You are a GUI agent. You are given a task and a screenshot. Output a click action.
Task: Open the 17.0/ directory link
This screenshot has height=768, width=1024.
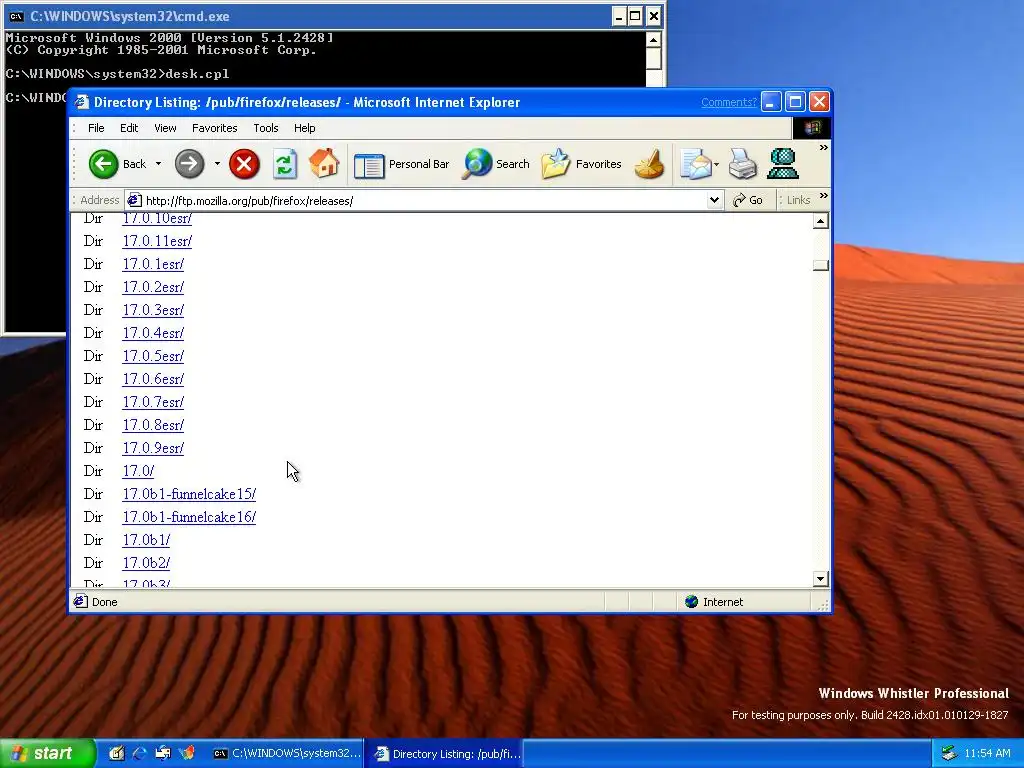(x=138, y=471)
